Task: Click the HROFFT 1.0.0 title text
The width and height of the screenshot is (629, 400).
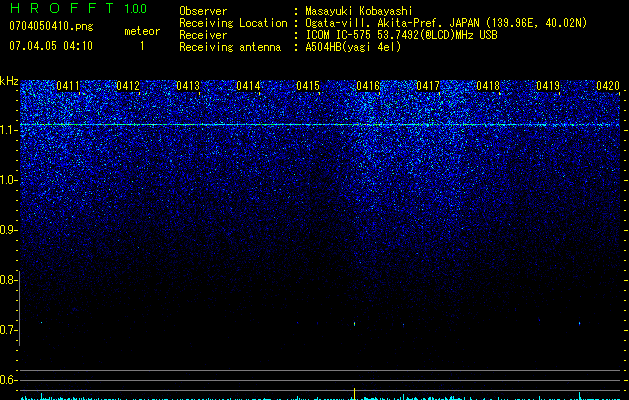Action: 78,8
